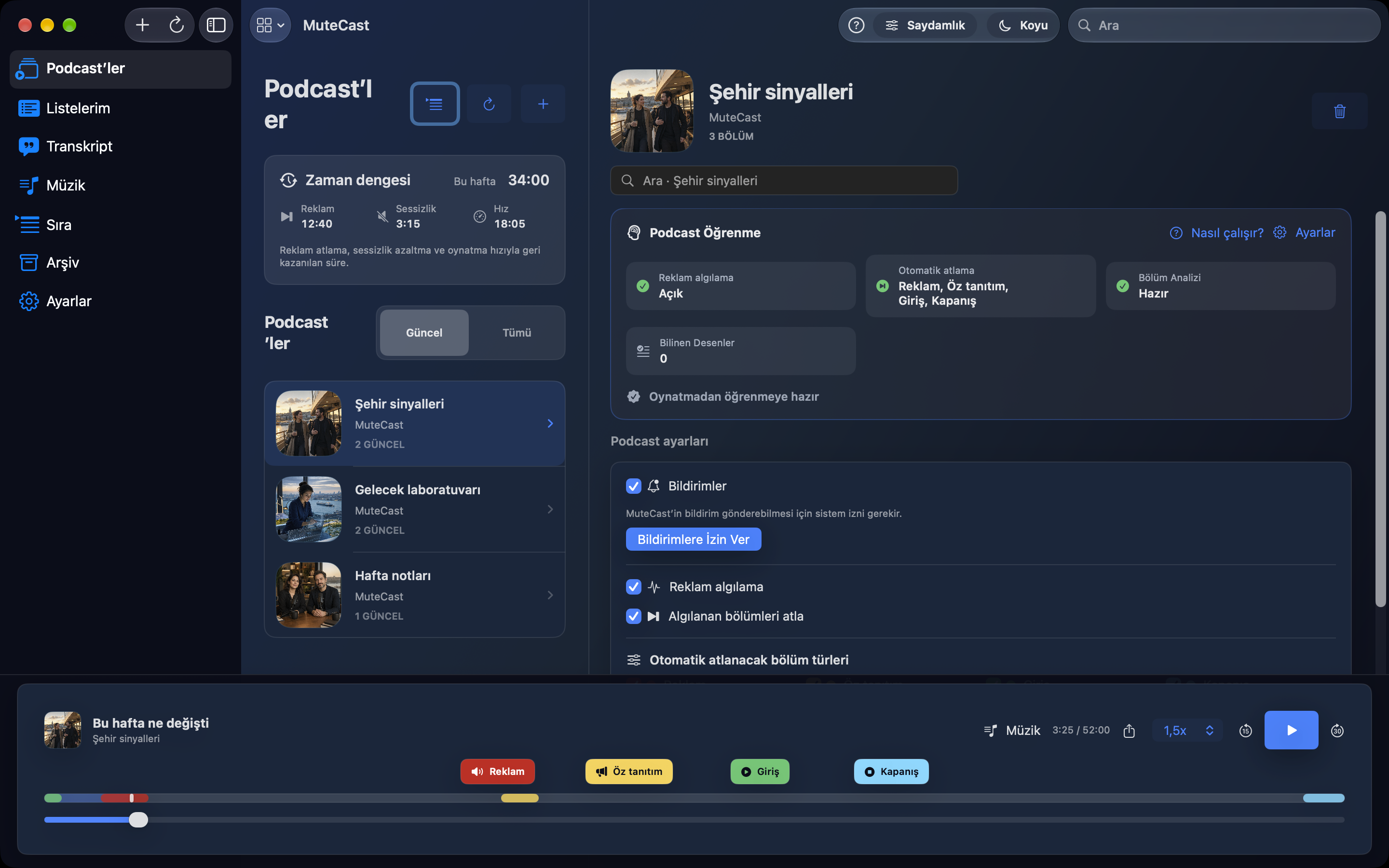1389x868 pixels.
Task: Toggle the Algılanan bölümleri atla checkbox
Action: point(633,616)
